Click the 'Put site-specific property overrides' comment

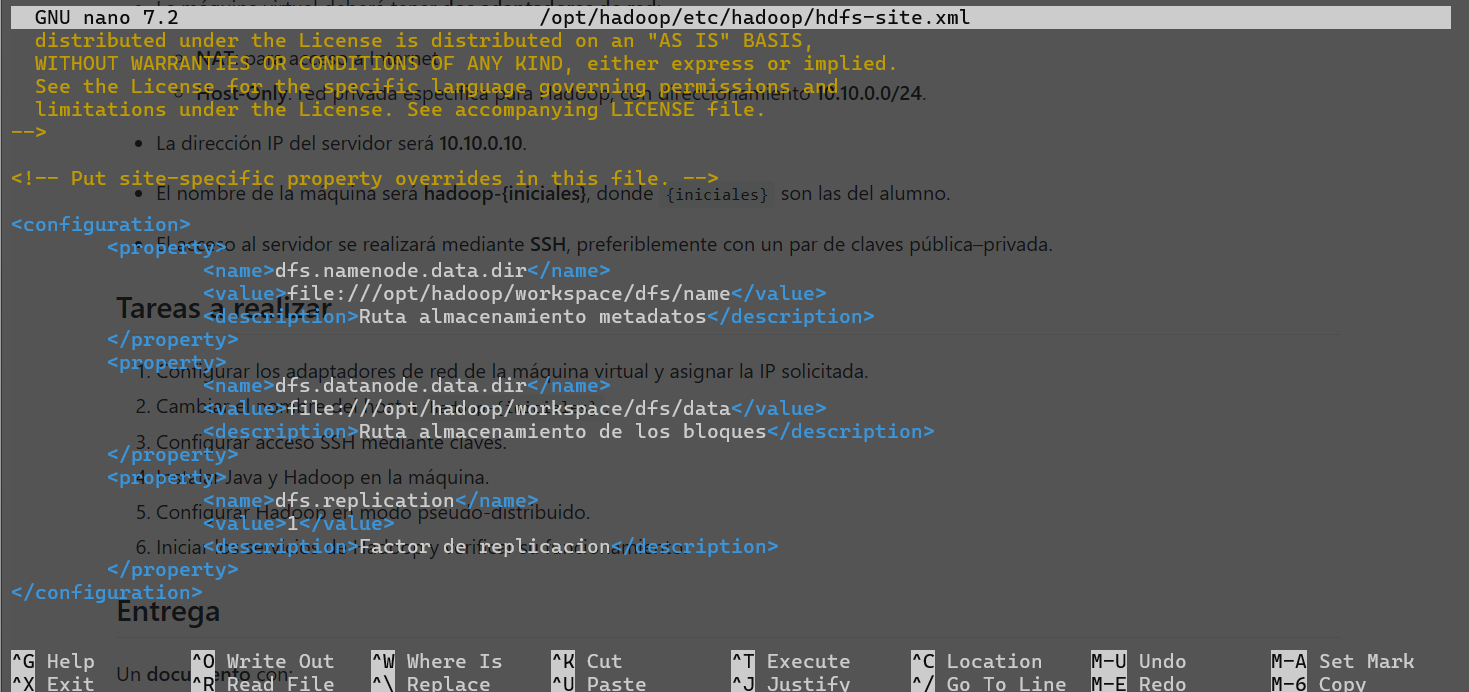pos(365,178)
